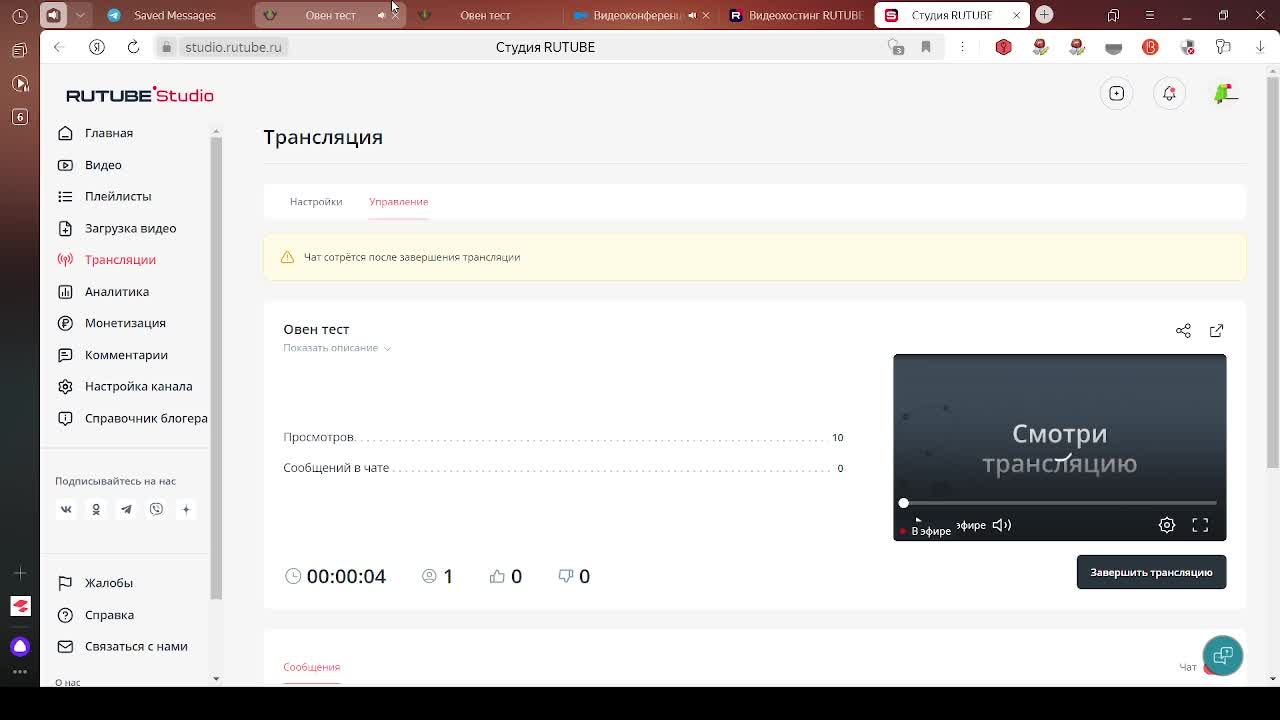Go back in the browser
This screenshot has width=1280, height=720.
click(x=59, y=47)
